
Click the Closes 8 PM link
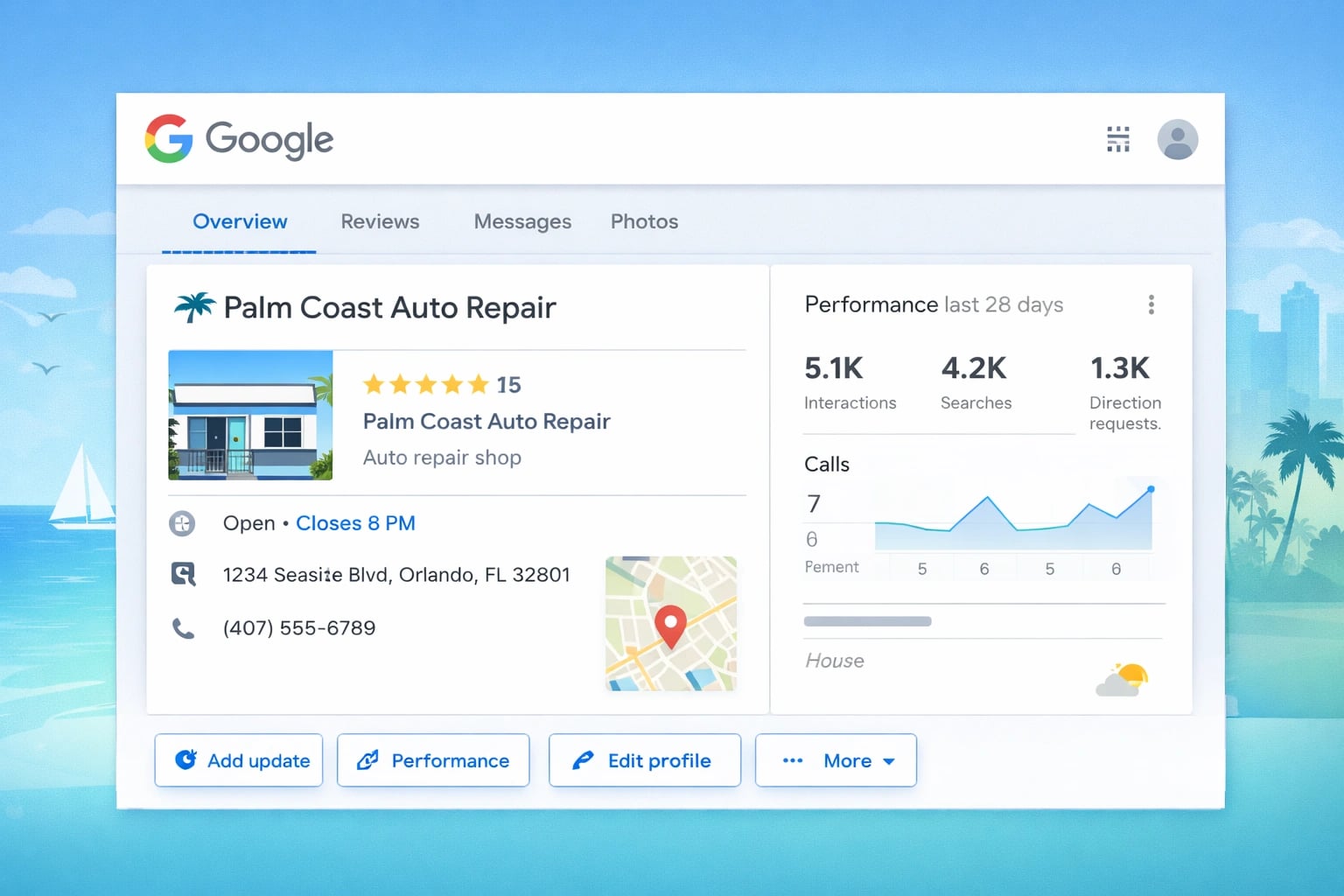(x=355, y=523)
